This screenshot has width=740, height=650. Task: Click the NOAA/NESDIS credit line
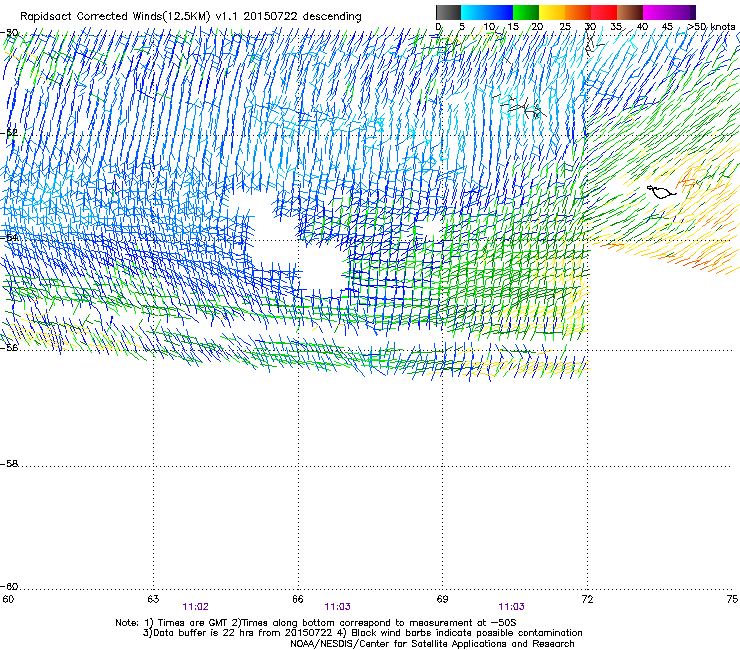[432, 644]
